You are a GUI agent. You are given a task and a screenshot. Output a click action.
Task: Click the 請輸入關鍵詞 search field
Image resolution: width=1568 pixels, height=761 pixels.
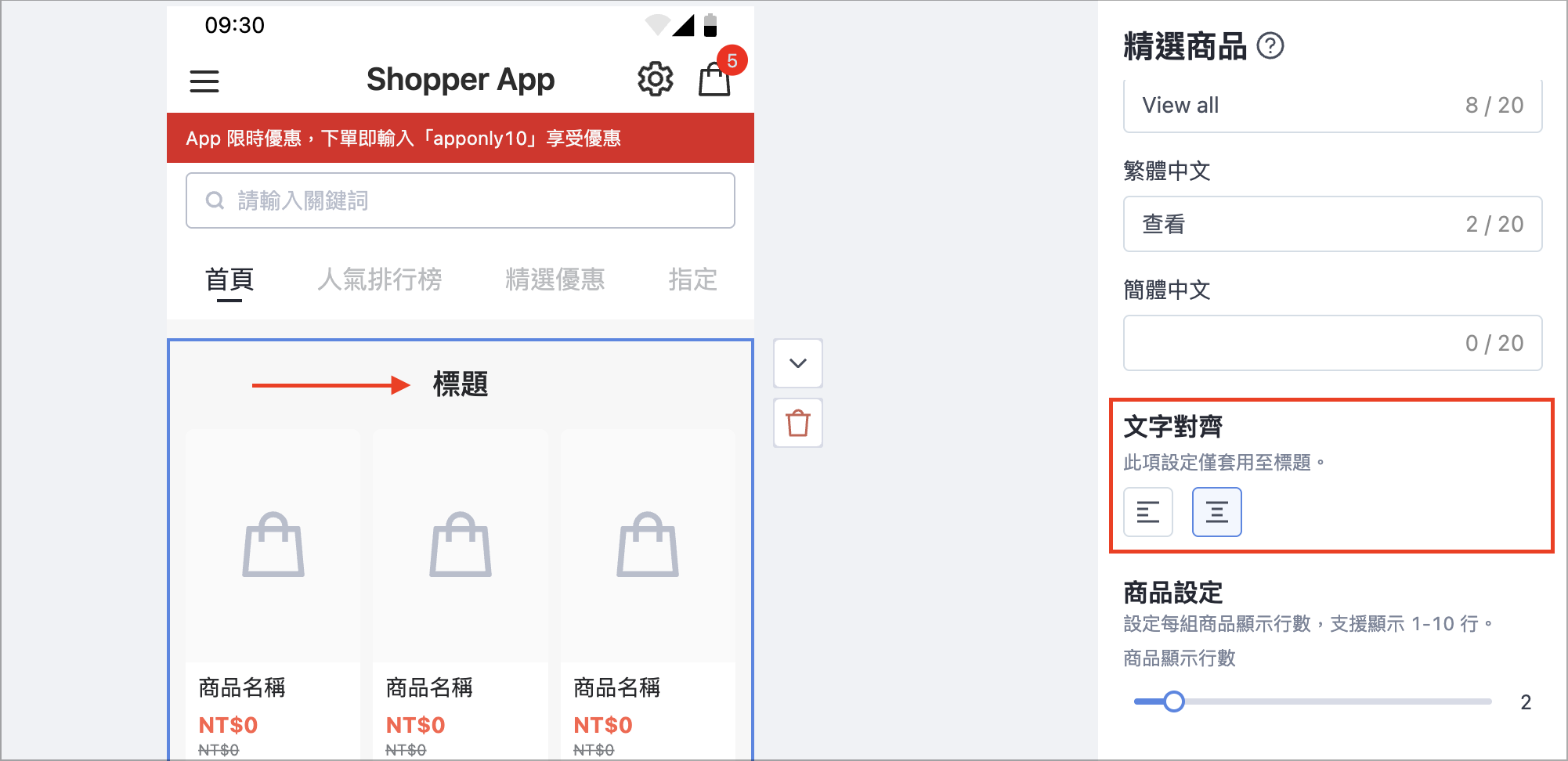point(461,200)
